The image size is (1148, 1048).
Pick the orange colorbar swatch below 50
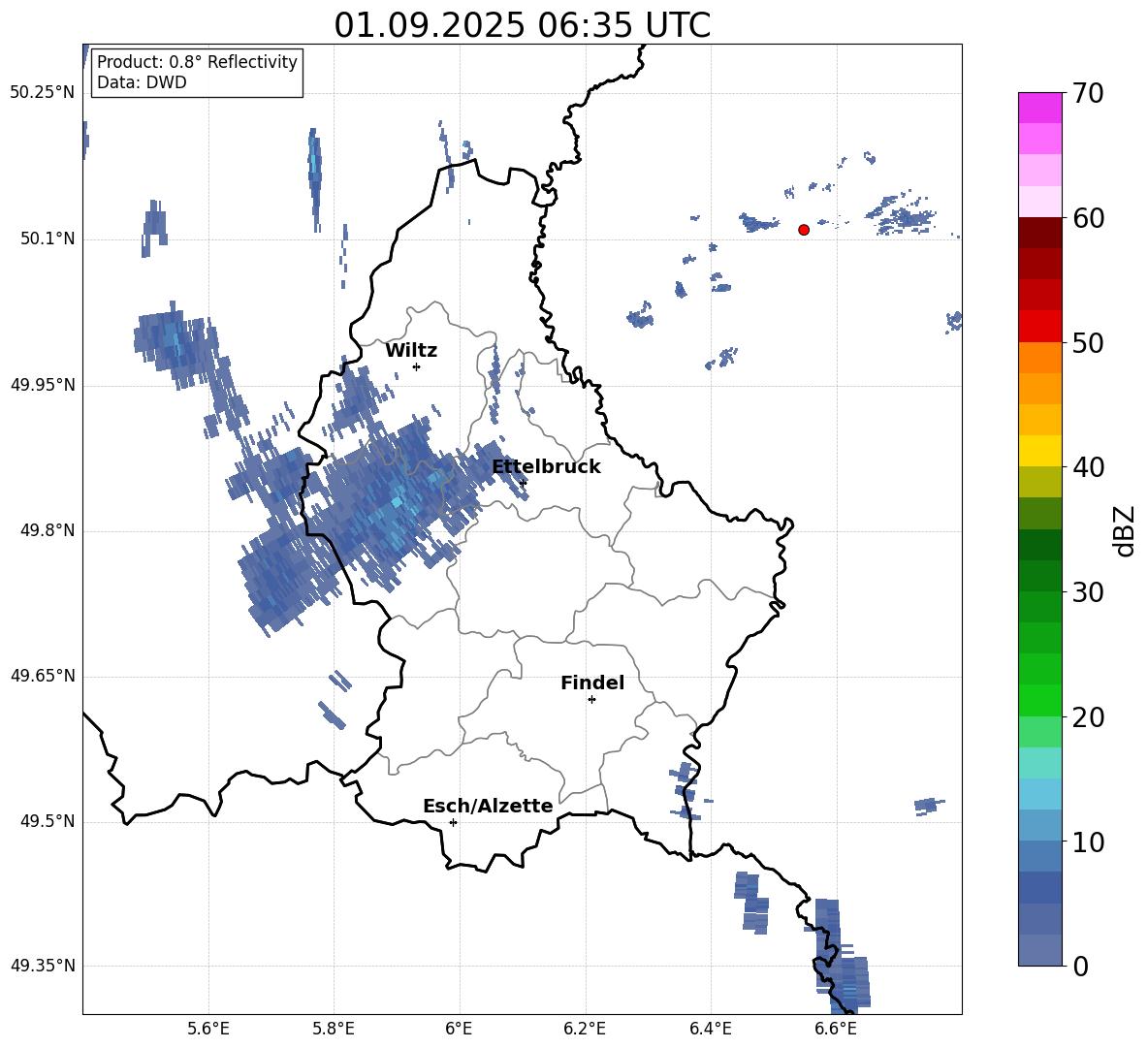[x=1039, y=358]
